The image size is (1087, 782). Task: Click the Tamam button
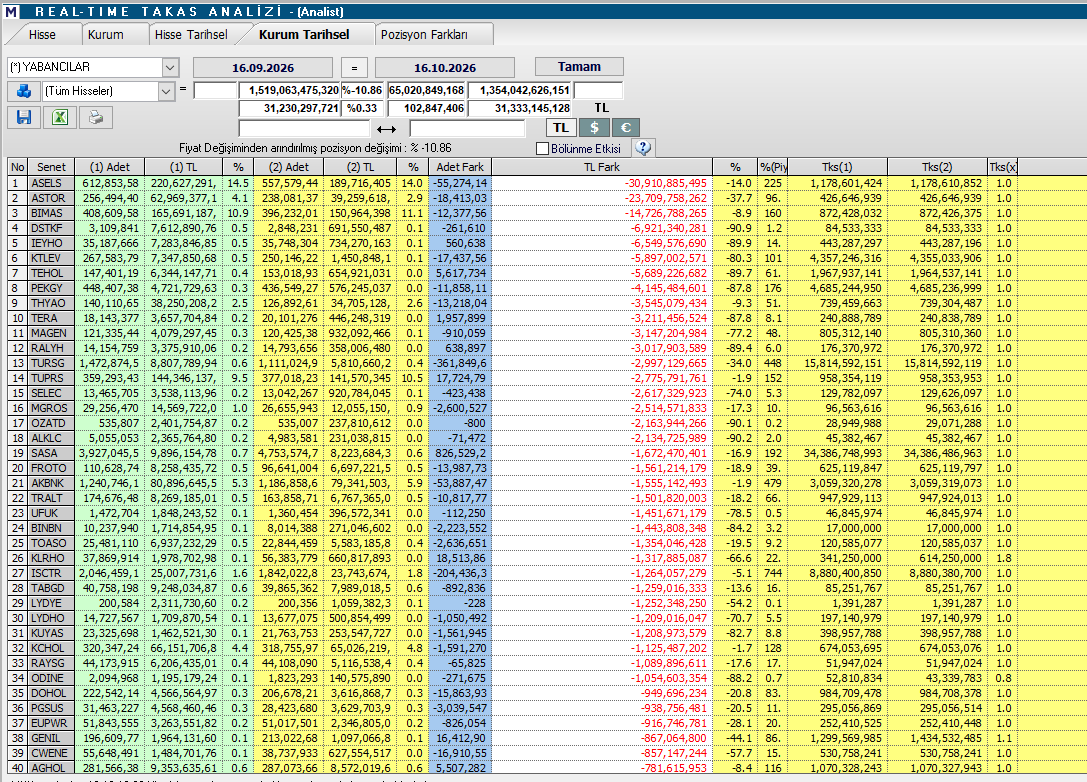580,67
